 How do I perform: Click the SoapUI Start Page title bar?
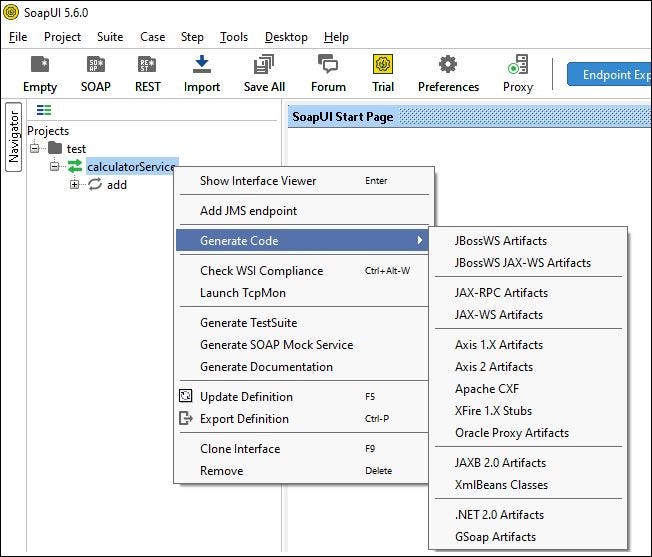469,116
